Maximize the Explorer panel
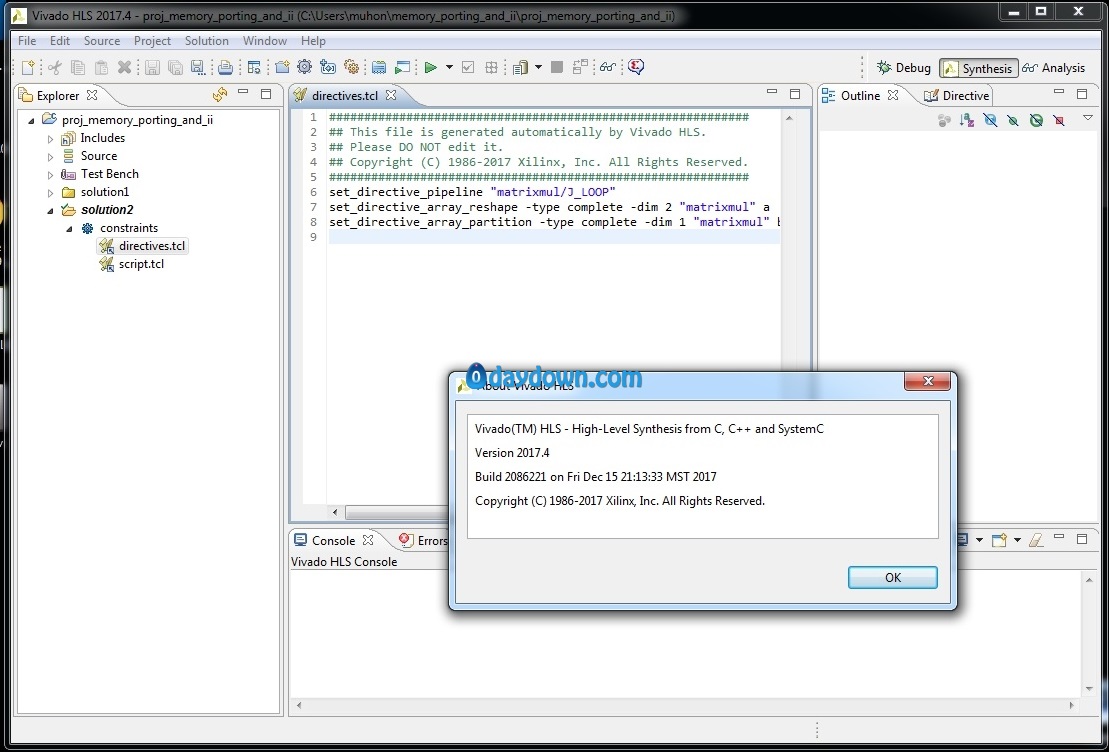Screen dimensions: 1109x752 click(x=266, y=93)
